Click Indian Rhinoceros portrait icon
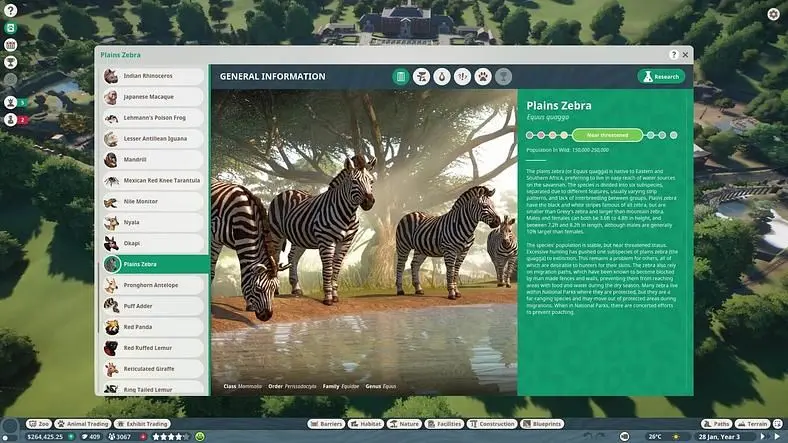Viewport: 788px width, 443px height. tap(111, 76)
